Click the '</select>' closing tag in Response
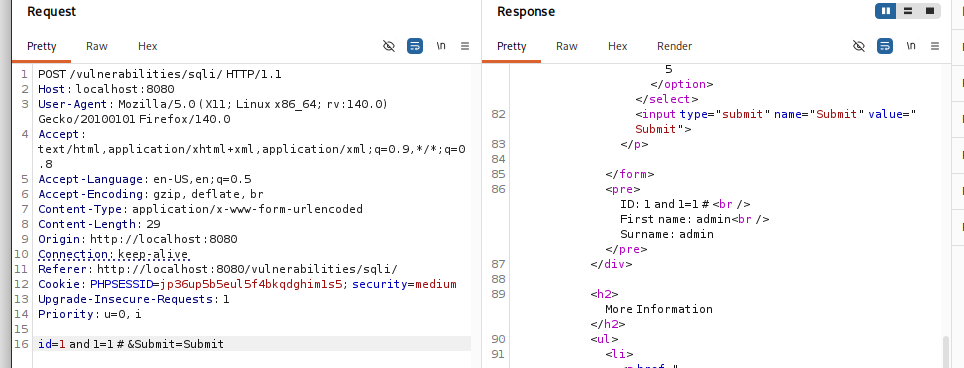The width and height of the screenshot is (964, 368). 667,100
